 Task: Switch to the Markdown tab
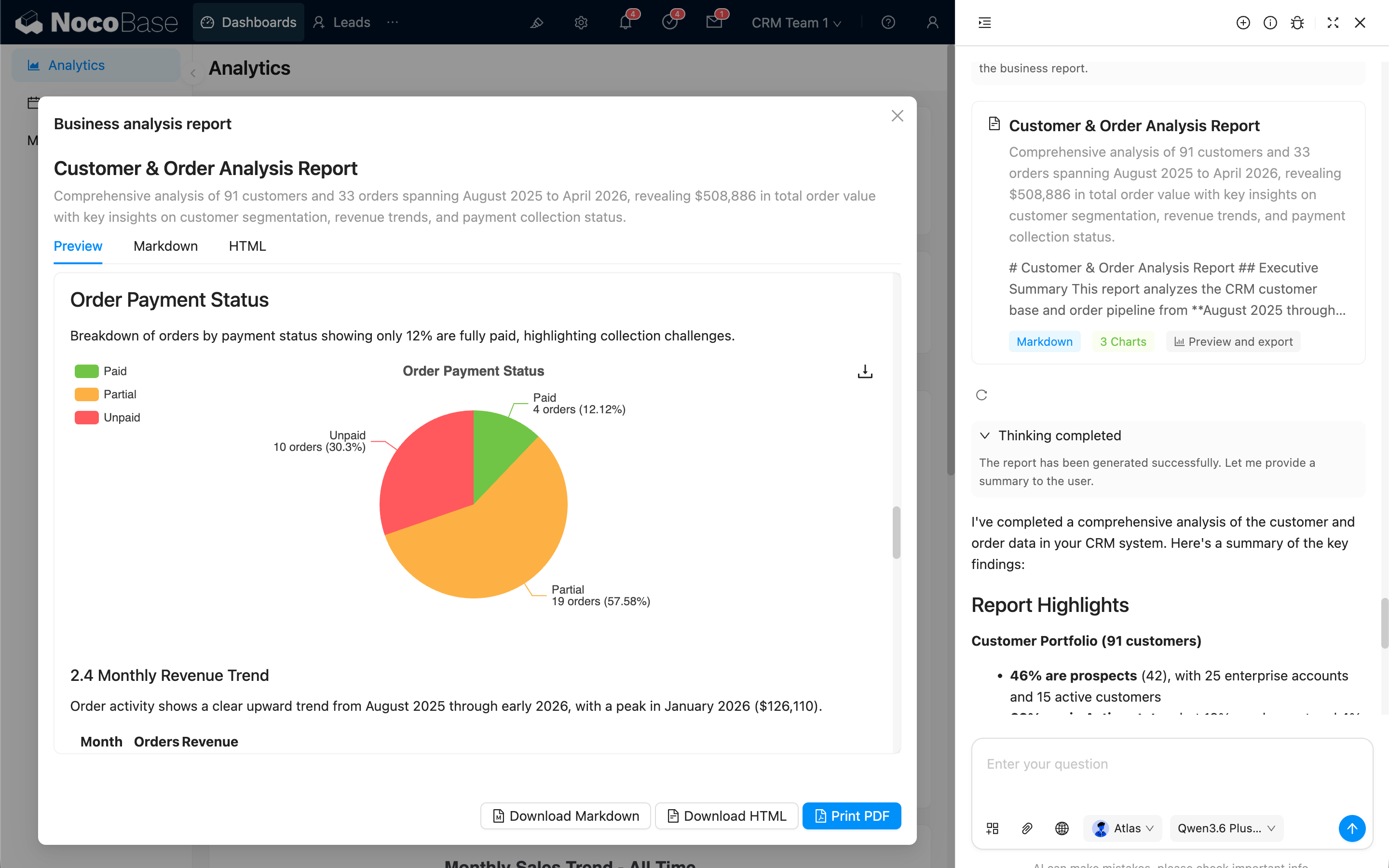click(165, 246)
